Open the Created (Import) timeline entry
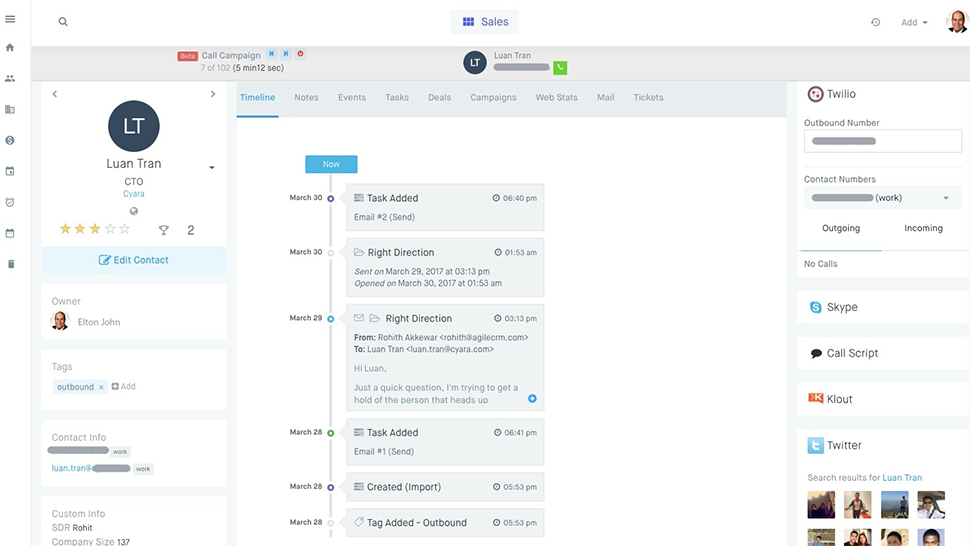The width and height of the screenshot is (970, 546). click(x=445, y=487)
